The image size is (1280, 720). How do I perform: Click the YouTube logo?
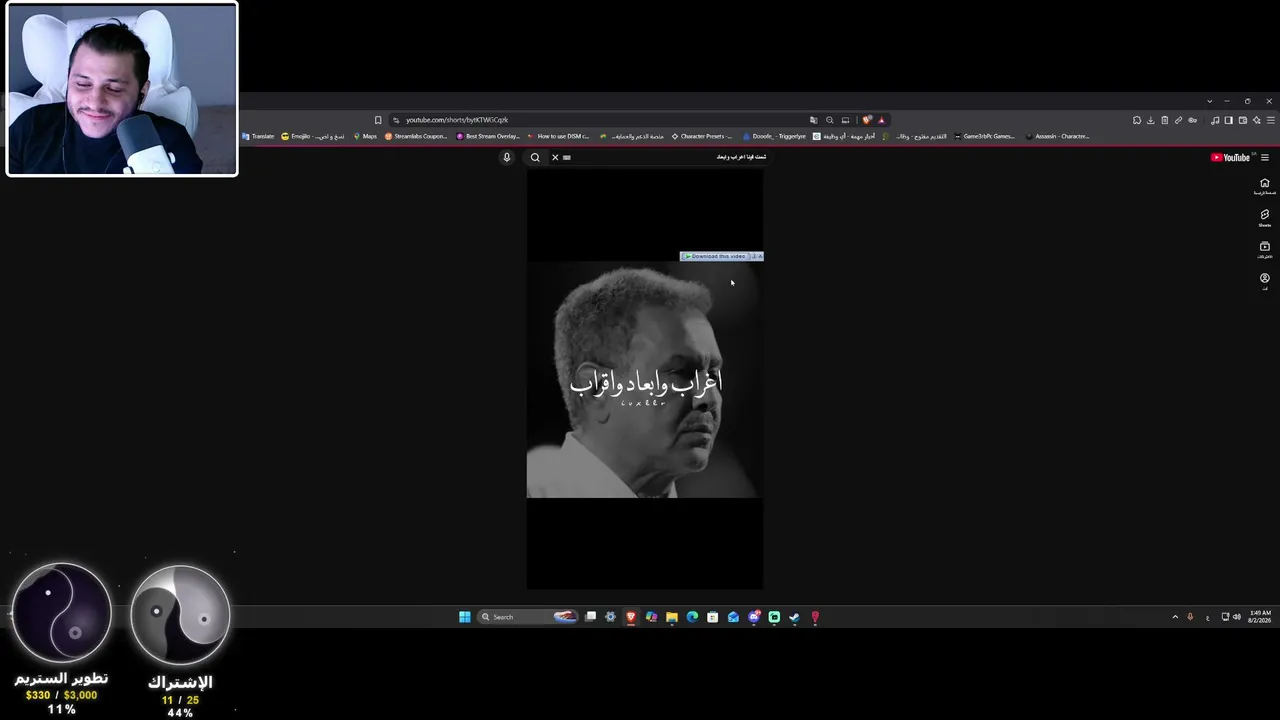[x=1230, y=157]
